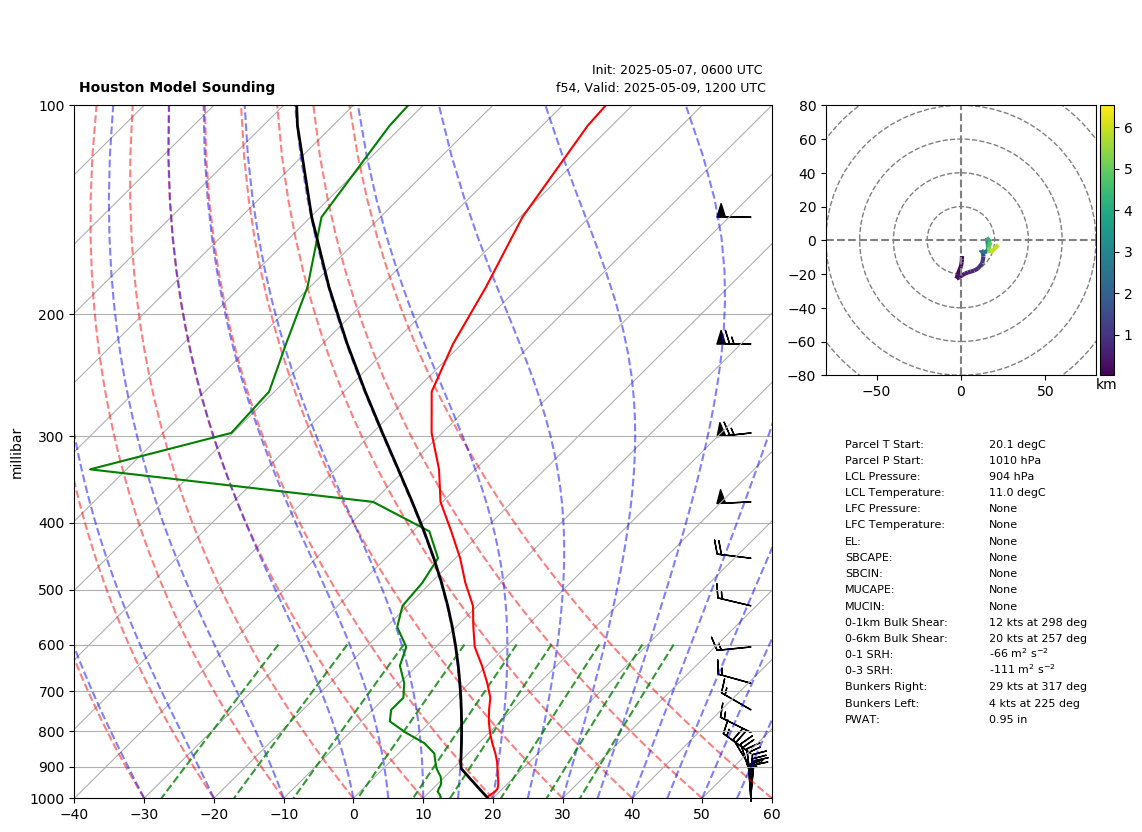
Task: Click the "20 kts at 257 deg" value
Action: (x=1038, y=638)
